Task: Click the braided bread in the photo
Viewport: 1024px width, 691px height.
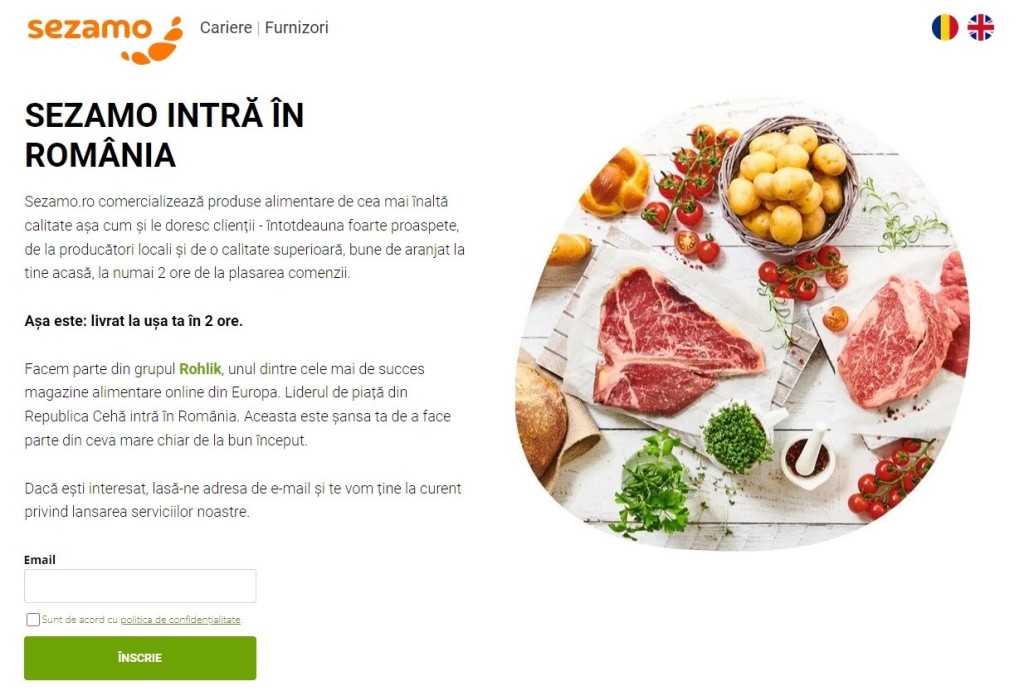Action: point(615,182)
